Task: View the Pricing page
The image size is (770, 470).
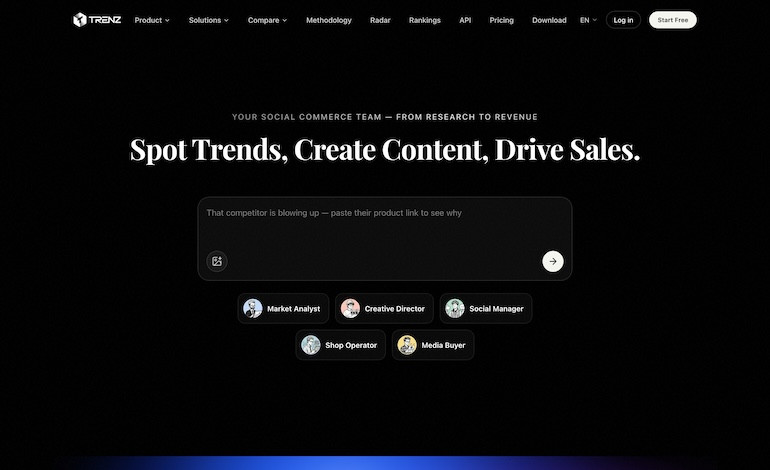Action: point(501,20)
